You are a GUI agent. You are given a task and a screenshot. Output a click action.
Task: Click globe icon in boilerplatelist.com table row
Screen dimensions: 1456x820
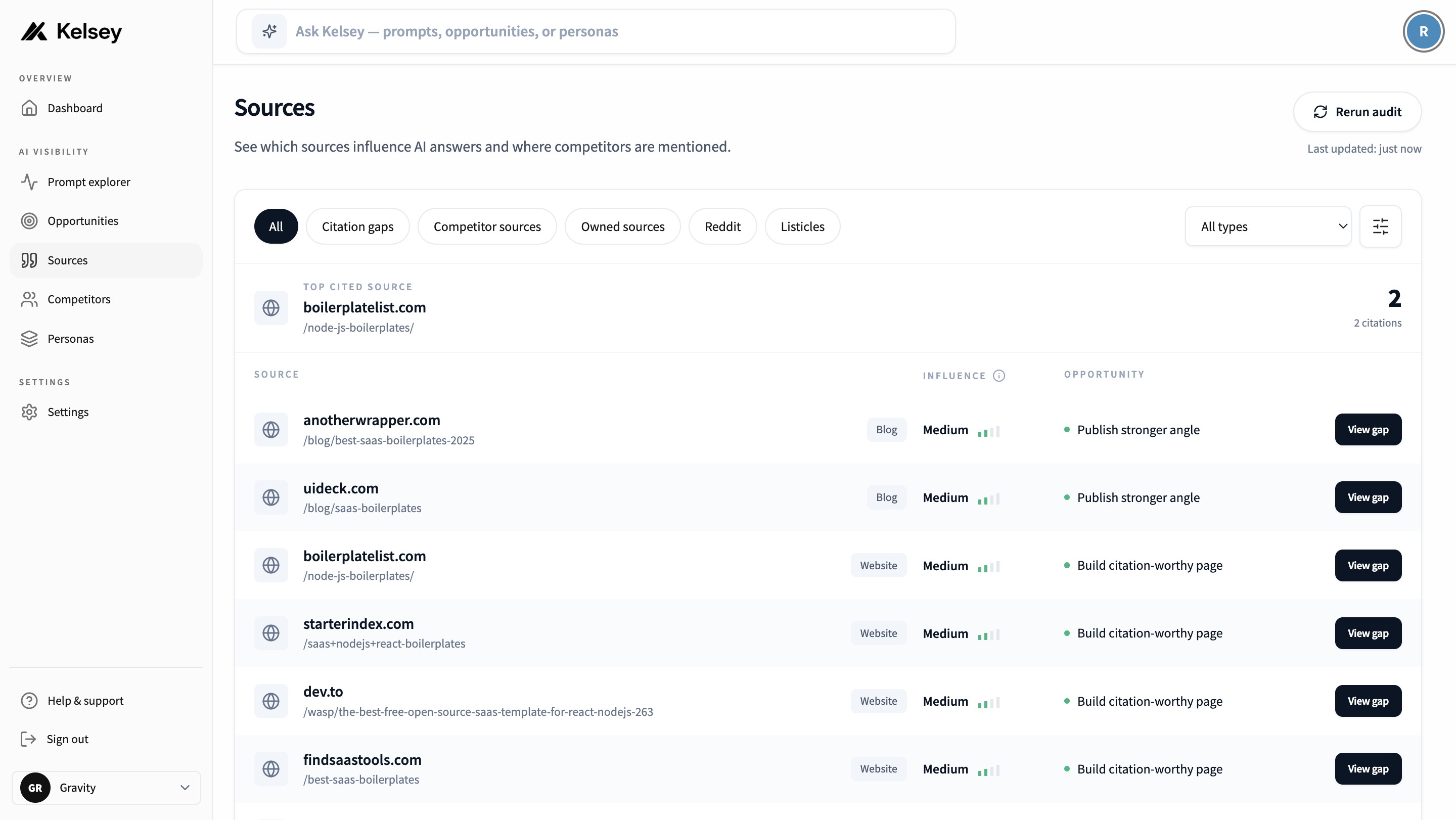coord(271,565)
